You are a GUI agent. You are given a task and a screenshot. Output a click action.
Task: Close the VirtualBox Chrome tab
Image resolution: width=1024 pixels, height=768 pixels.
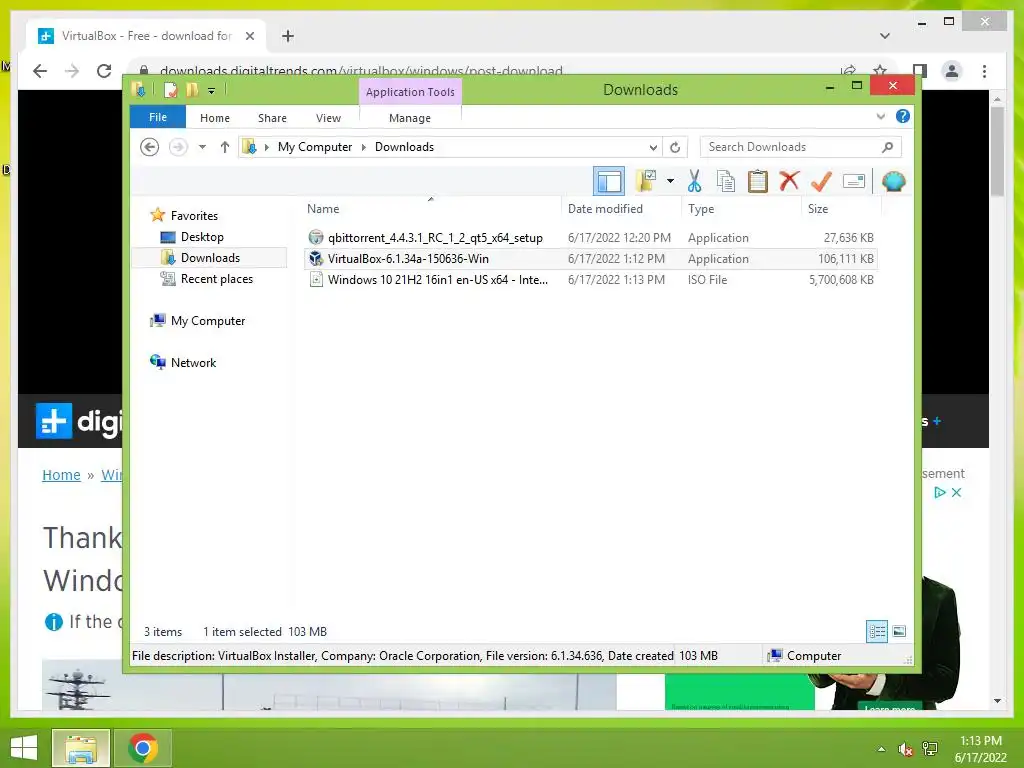click(x=249, y=36)
